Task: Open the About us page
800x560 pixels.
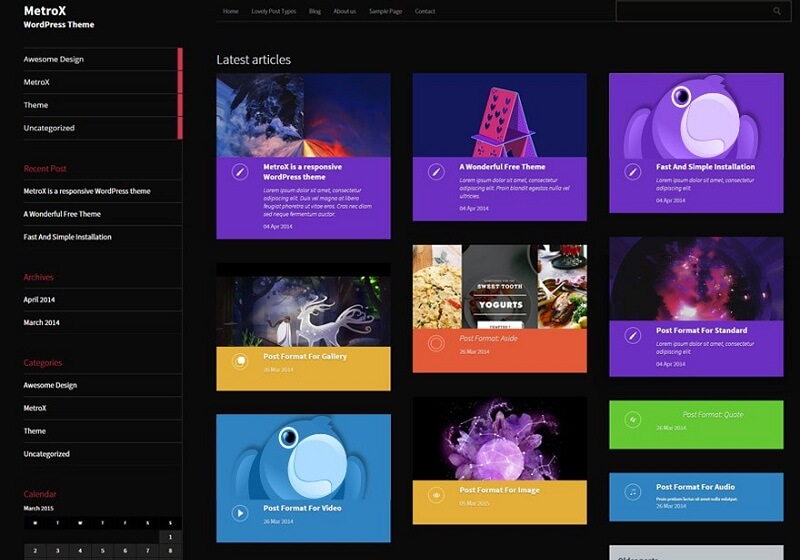Action: [x=344, y=11]
